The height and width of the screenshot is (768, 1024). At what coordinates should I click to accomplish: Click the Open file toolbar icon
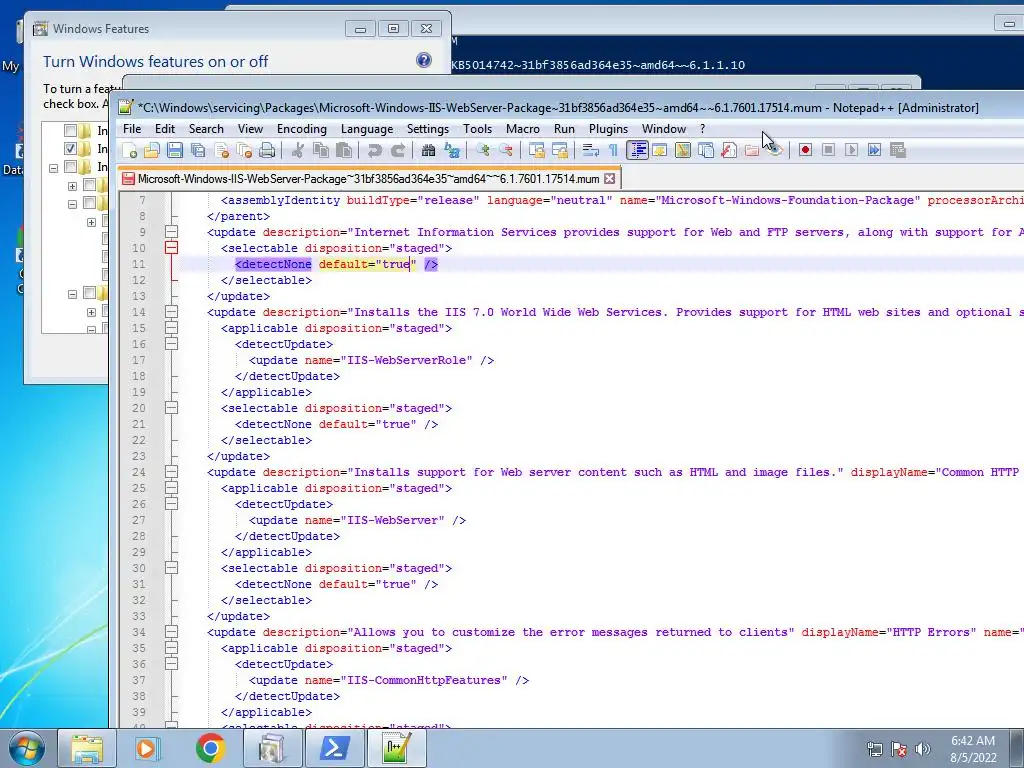coord(152,151)
